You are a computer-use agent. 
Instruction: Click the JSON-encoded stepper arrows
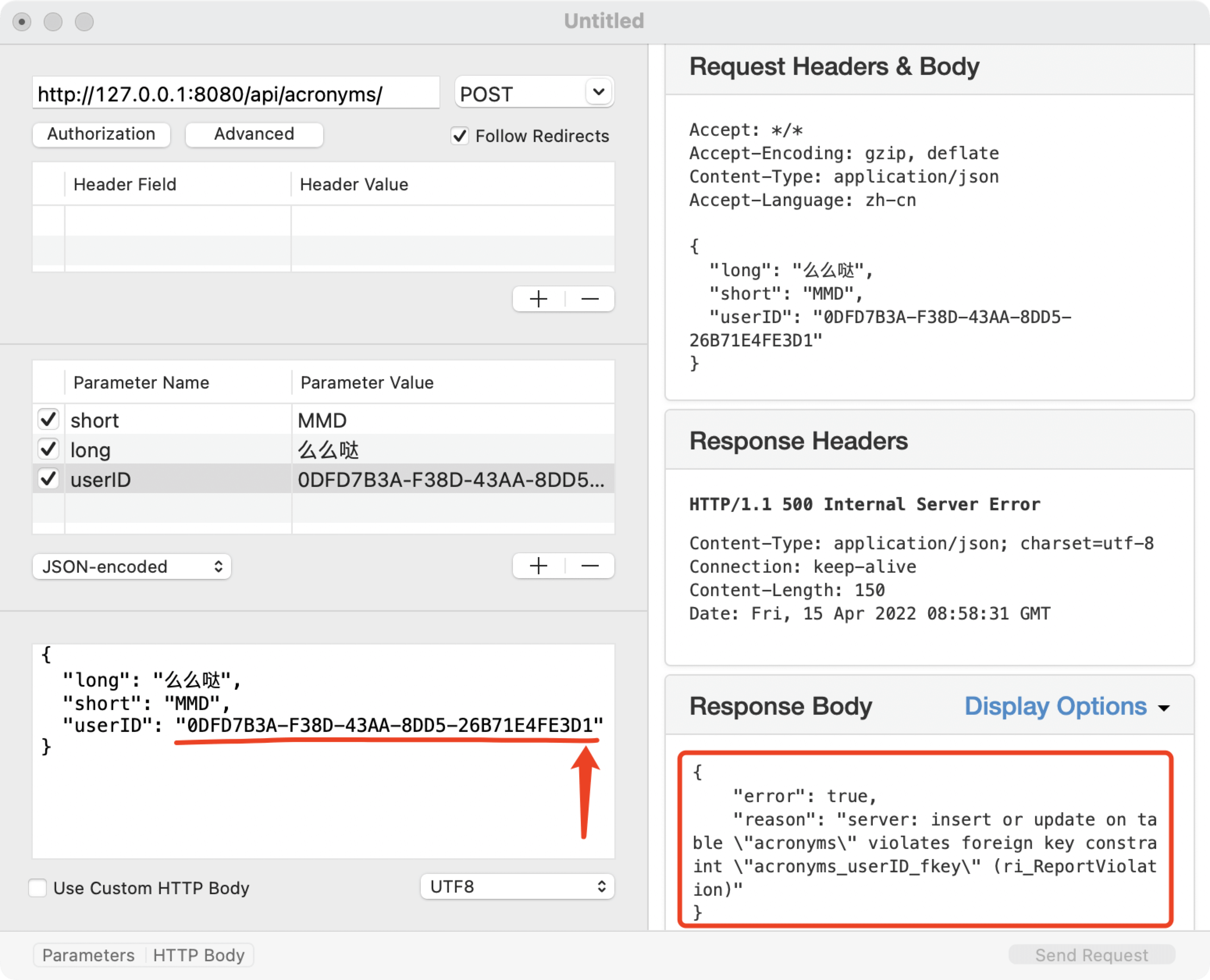[x=219, y=567]
